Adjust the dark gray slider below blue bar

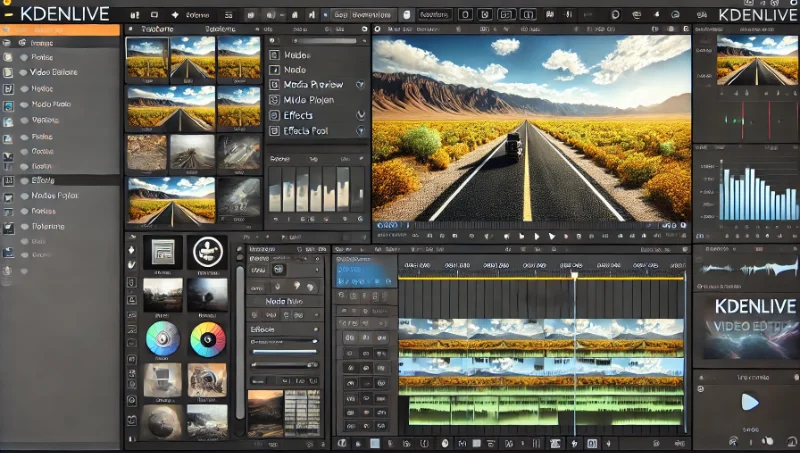pyautogui.click(x=285, y=365)
